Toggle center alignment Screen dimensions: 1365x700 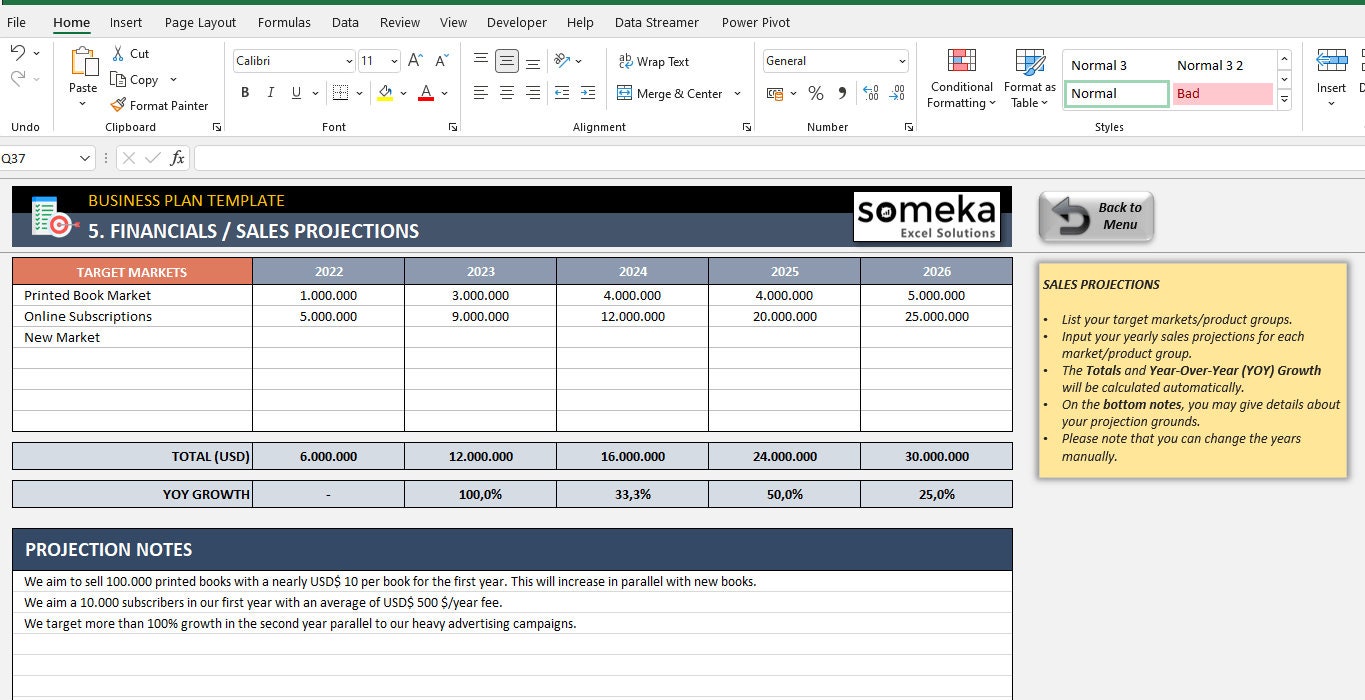pyautogui.click(x=506, y=93)
